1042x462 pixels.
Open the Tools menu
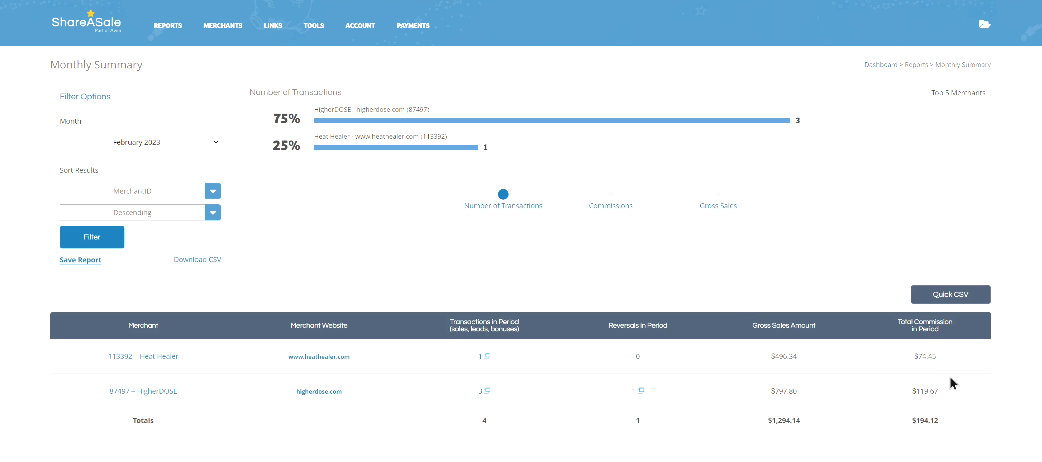coord(314,26)
